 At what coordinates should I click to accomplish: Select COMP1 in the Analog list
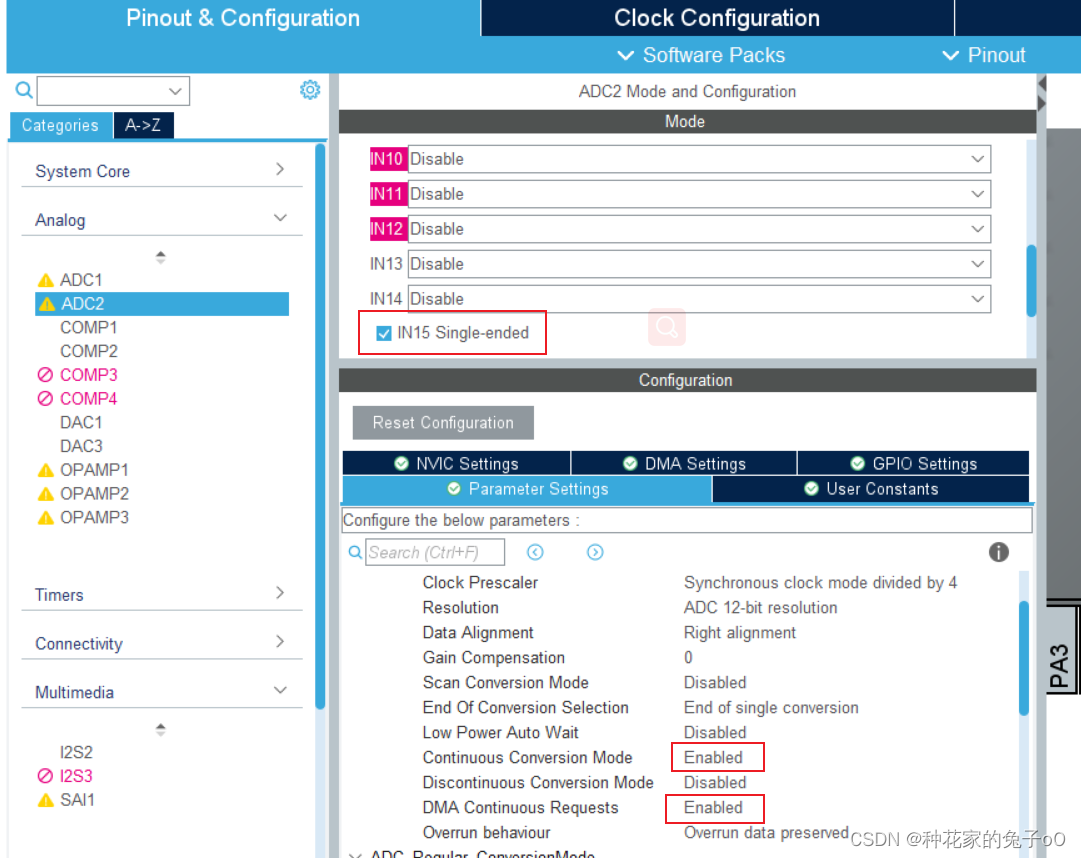(89, 327)
